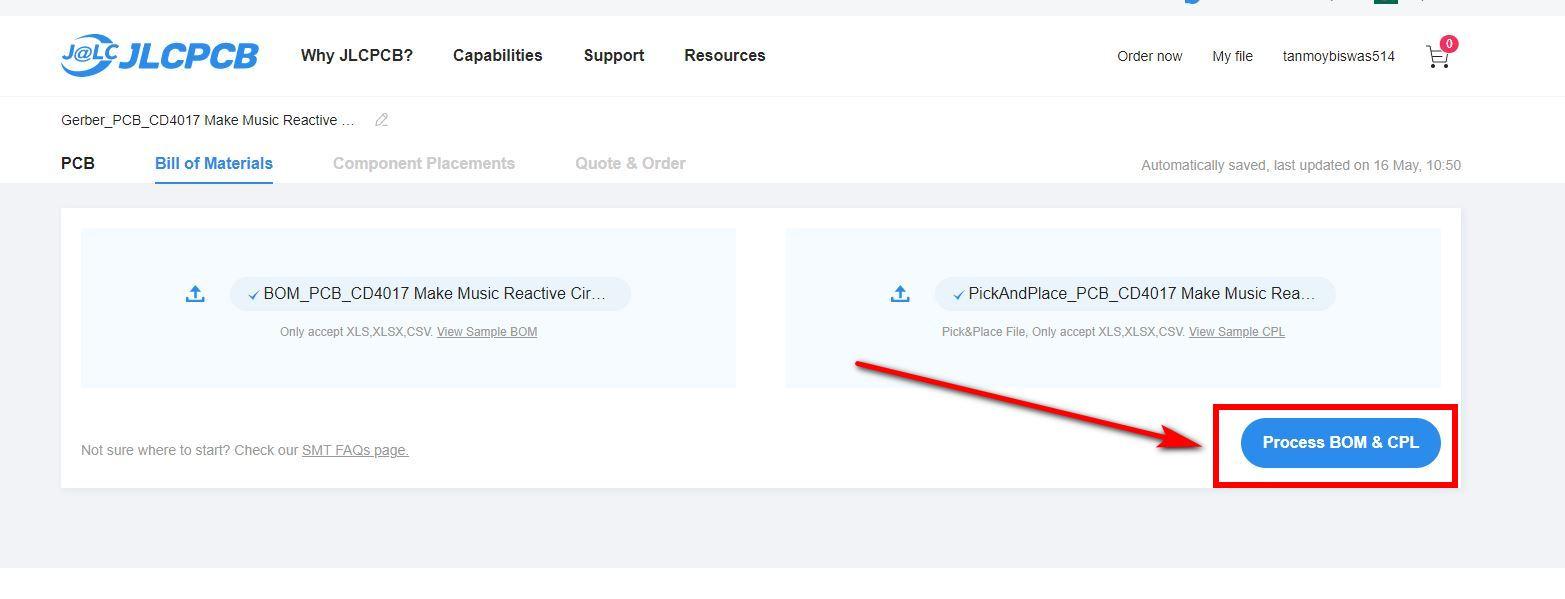The image size is (1565, 599).
Task: Open the tanmoybiswas514 account menu
Action: coord(1339,57)
